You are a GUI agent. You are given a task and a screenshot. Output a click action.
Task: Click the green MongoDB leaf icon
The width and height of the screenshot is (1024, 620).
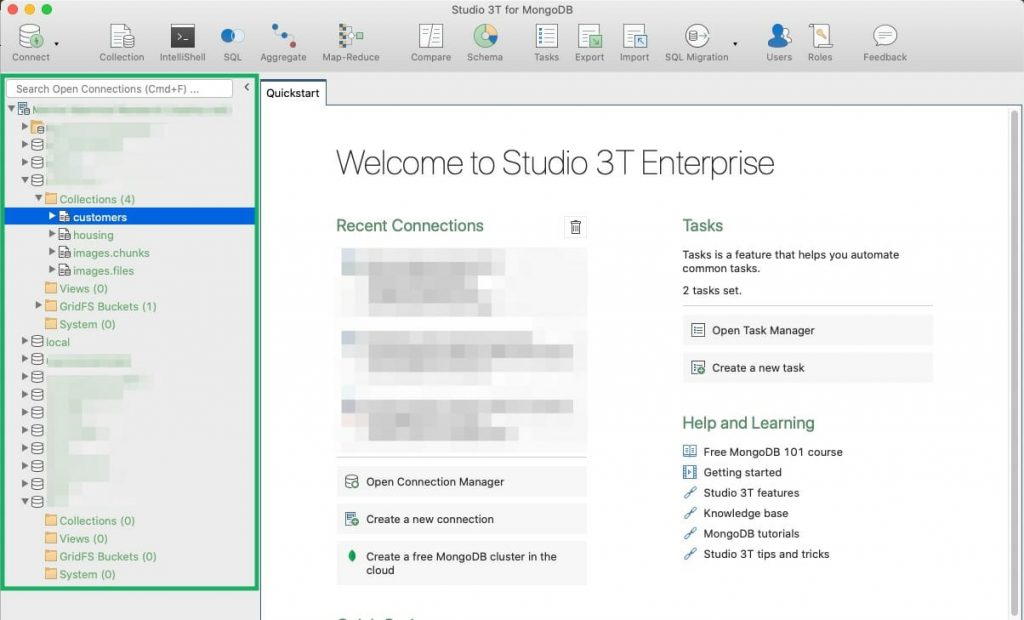352,556
